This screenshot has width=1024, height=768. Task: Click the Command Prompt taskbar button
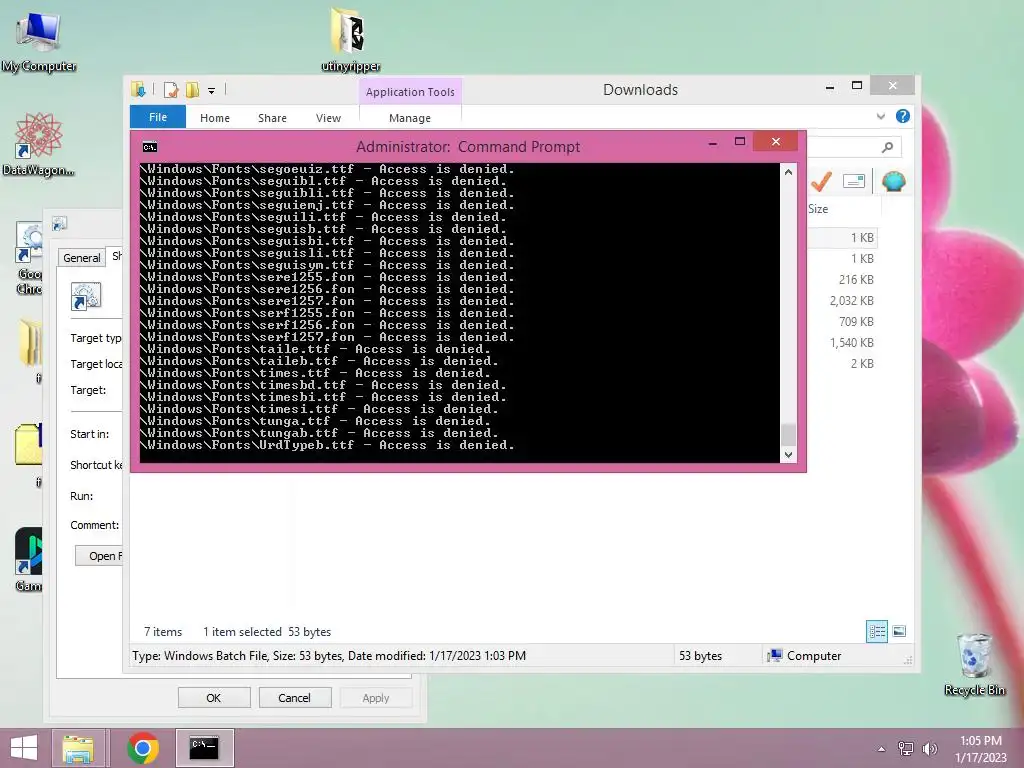(x=204, y=748)
